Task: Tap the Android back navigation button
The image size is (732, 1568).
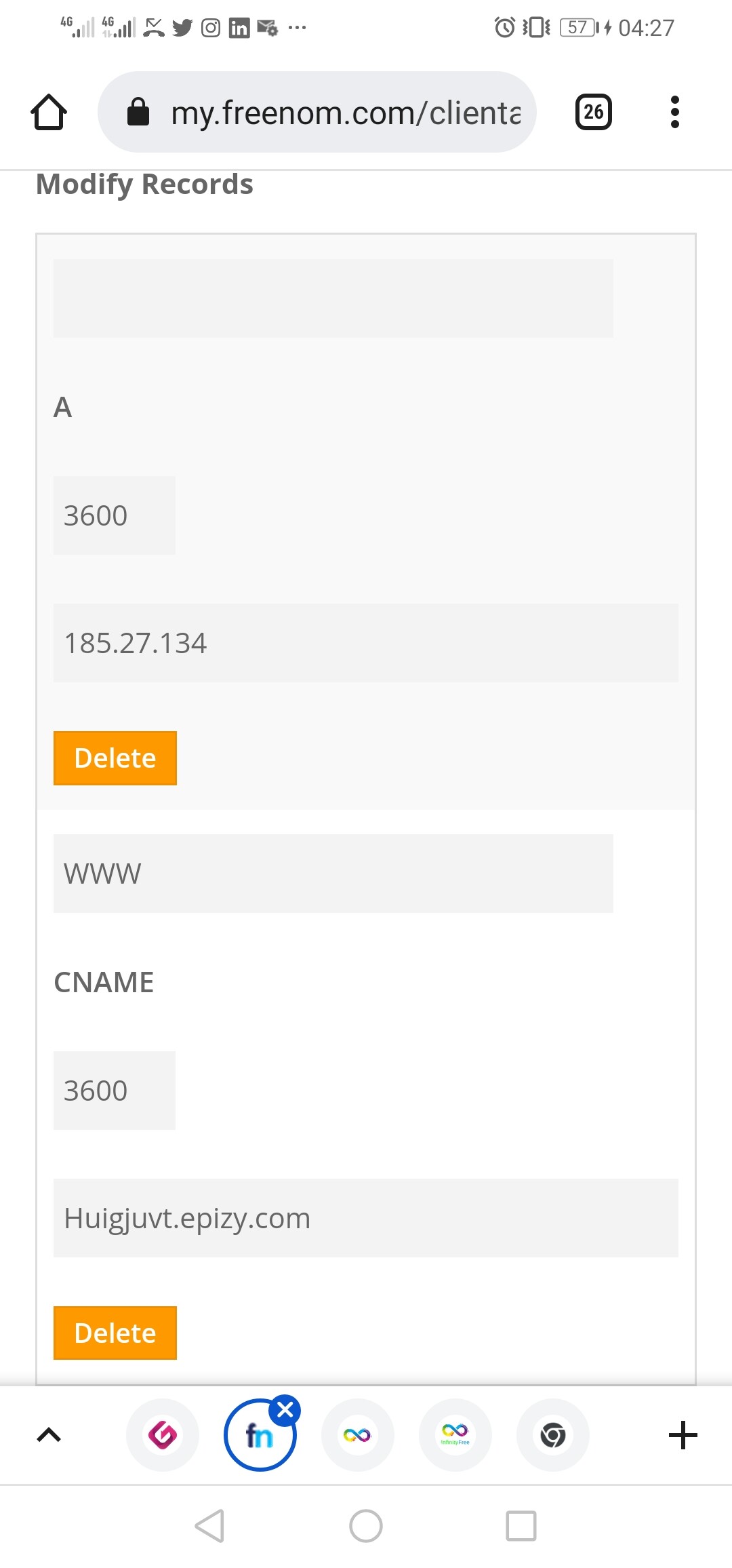Action: (210, 1526)
